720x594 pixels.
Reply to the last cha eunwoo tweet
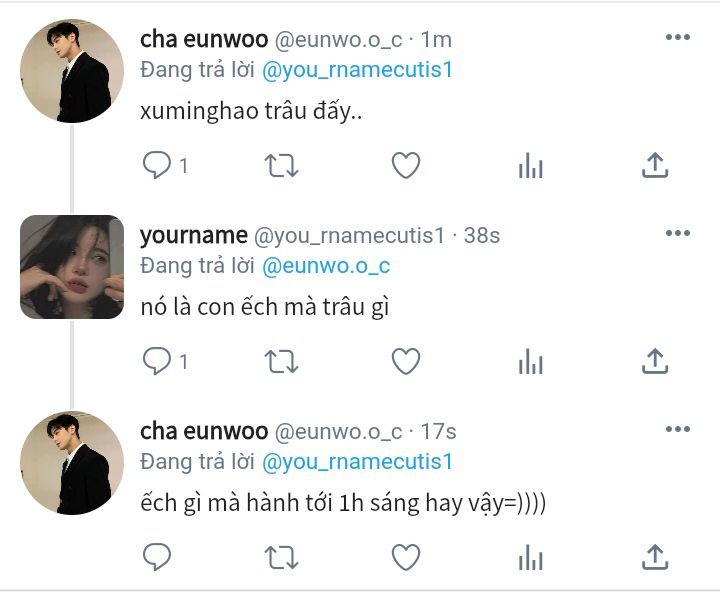(157, 557)
